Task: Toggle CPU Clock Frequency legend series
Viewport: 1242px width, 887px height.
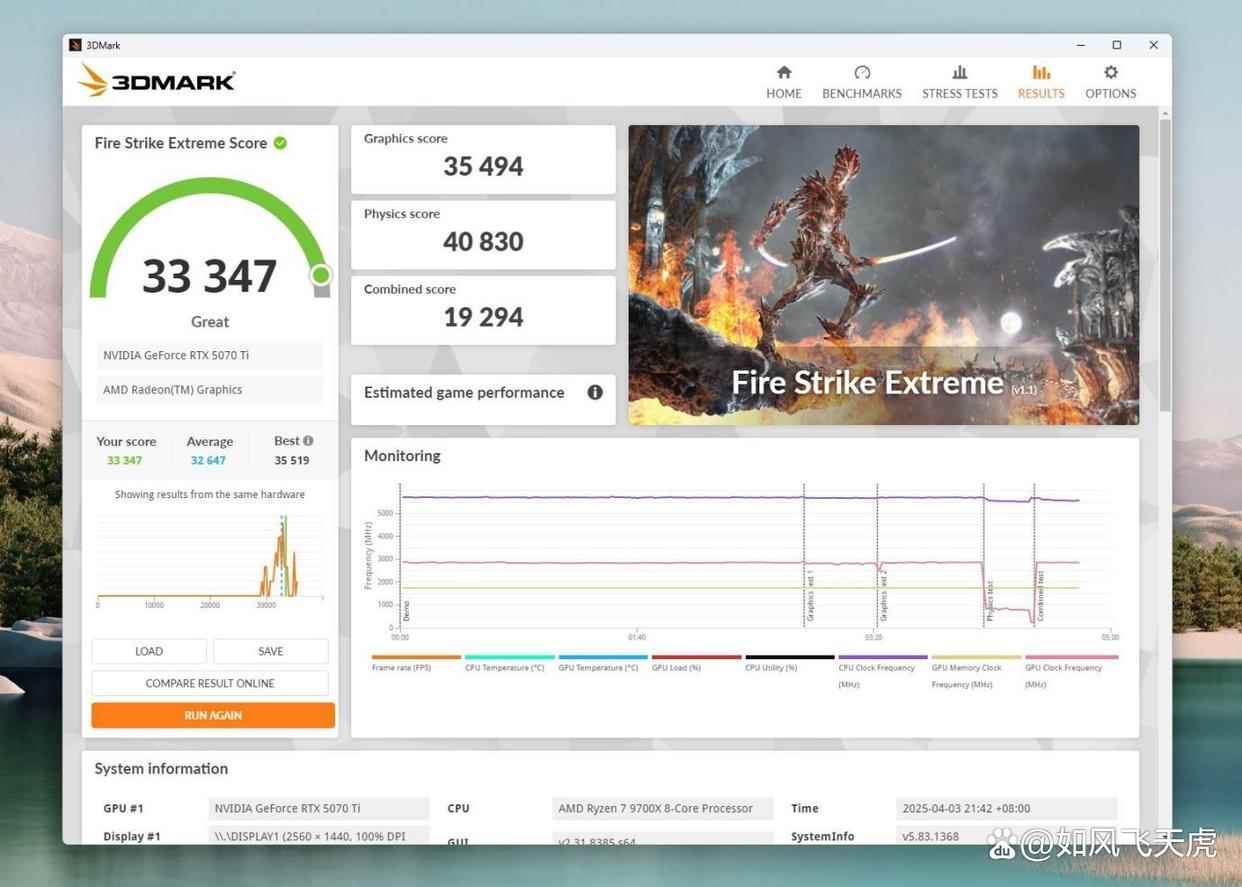Action: [876, 667]
